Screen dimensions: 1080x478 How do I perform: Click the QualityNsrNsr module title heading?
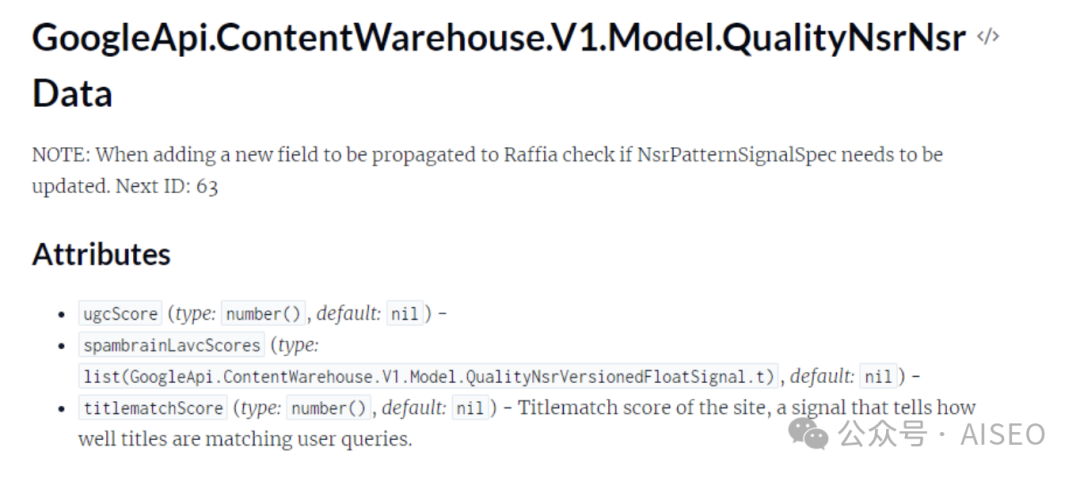point(499,39)
